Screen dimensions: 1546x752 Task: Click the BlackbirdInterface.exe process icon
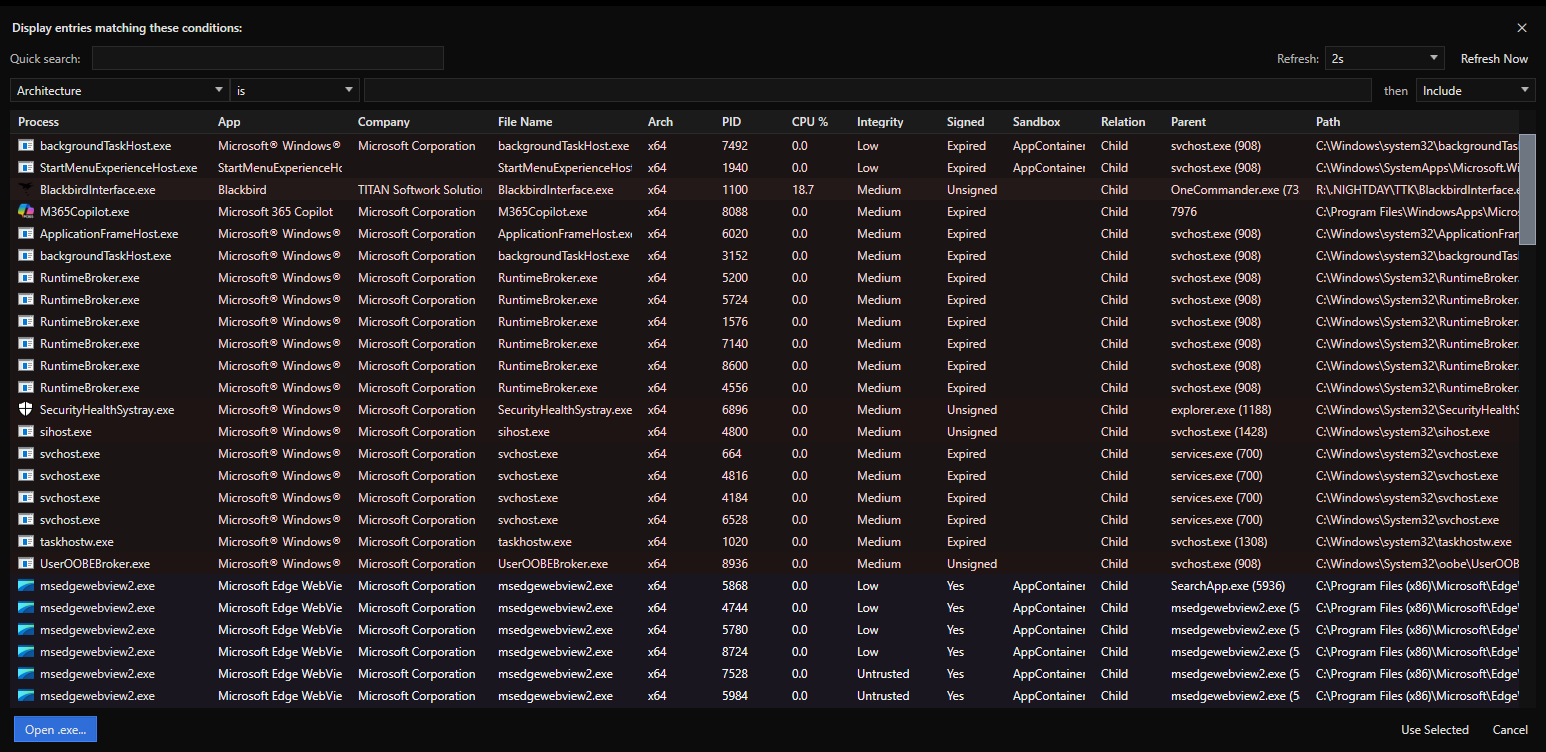(26, 190)
